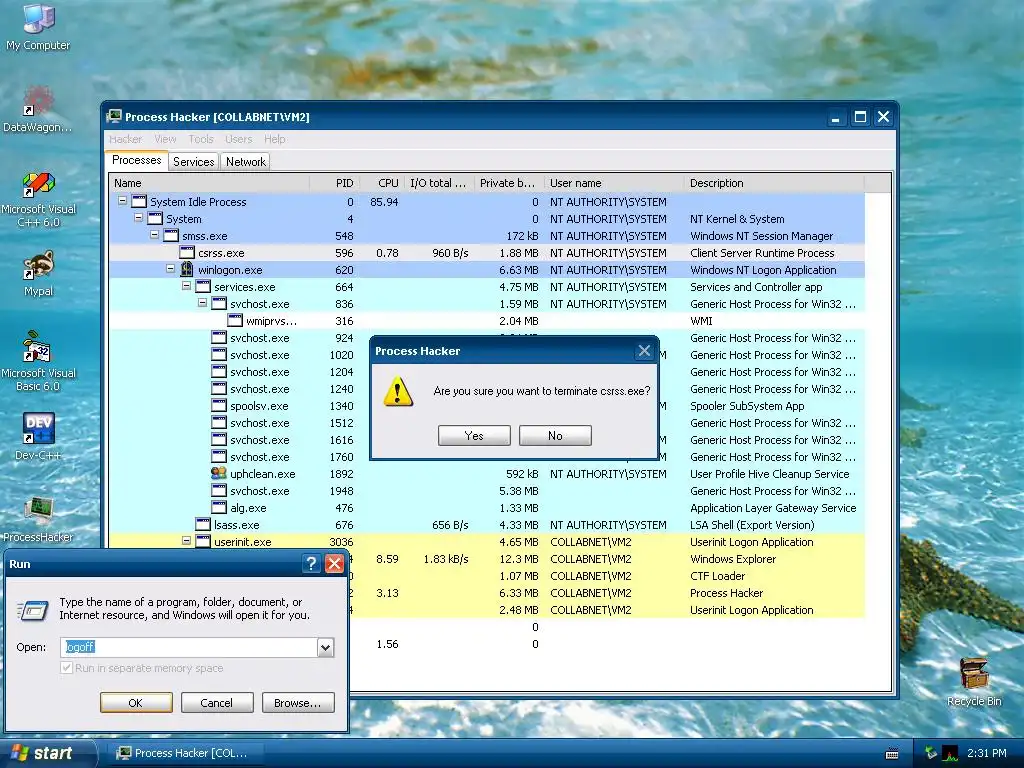Collapse the System process node
This screenshot has height=768, width=1024.
(138, 218)
